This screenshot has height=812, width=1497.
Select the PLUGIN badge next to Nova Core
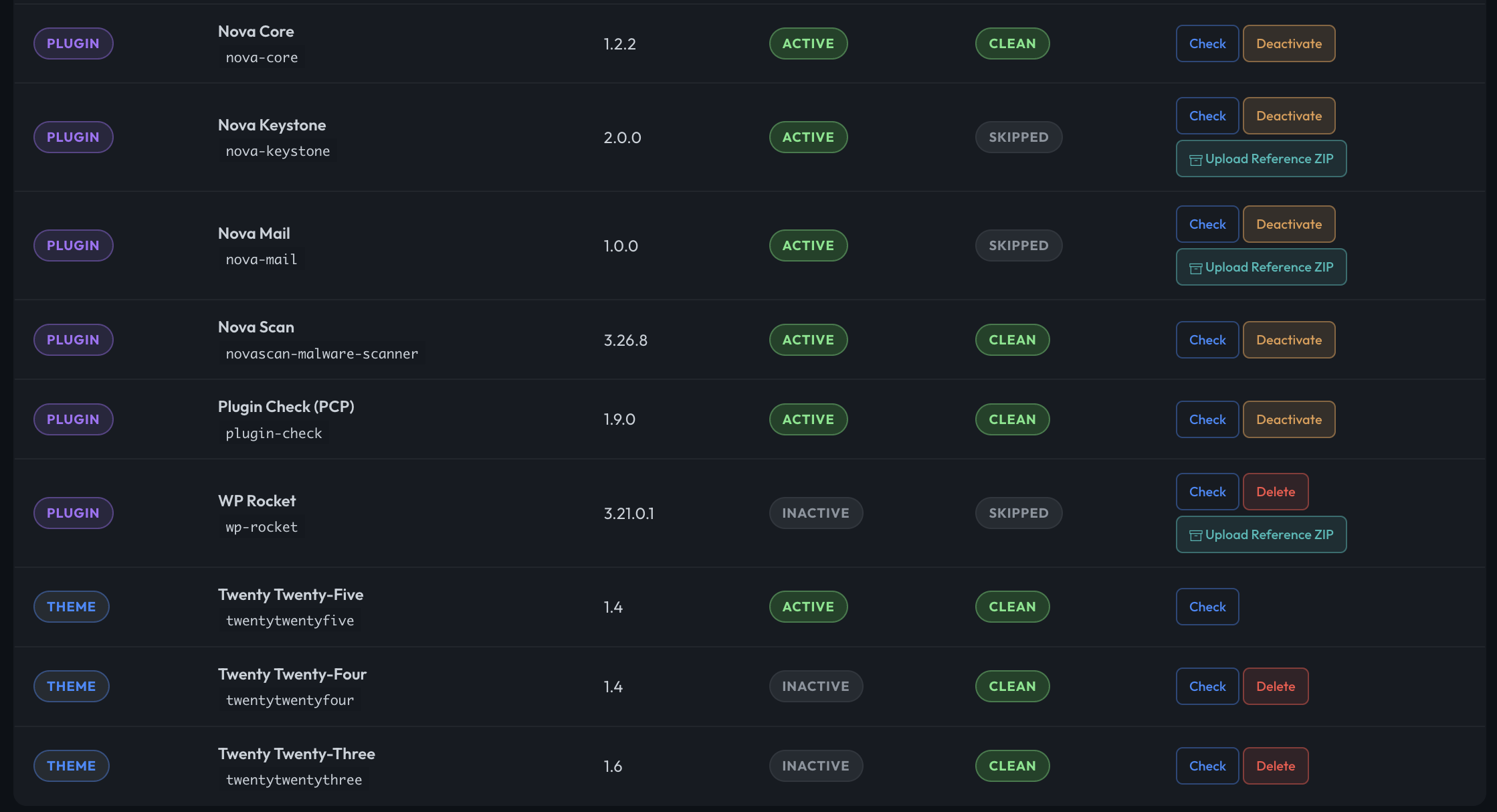pos(73,43)
